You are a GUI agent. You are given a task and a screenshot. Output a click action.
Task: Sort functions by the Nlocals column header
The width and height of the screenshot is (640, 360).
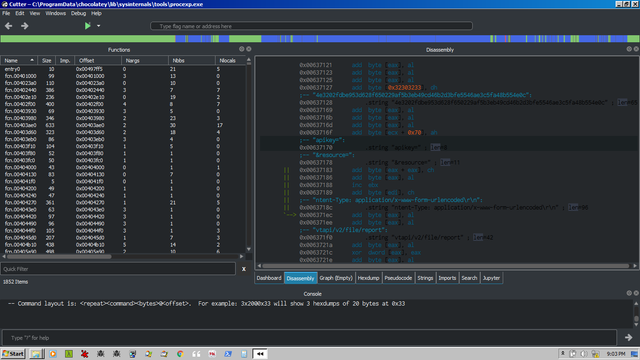click(x=230, y=60)
